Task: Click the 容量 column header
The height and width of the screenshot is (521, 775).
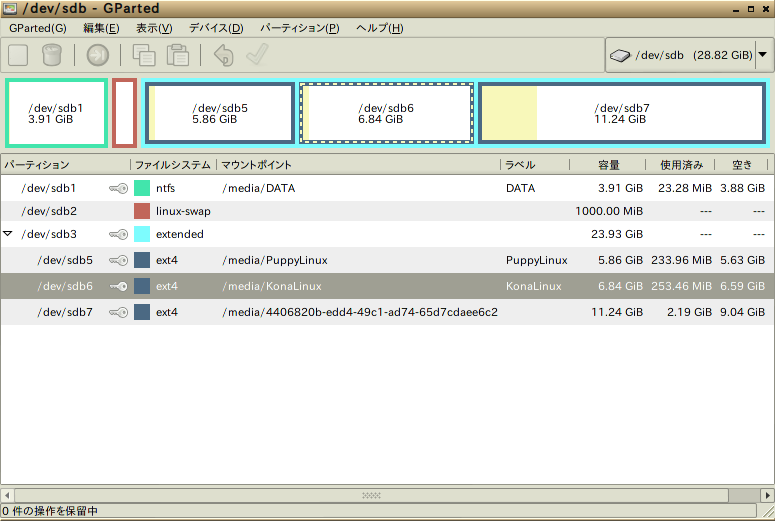Action: click(x=608, y=165)
